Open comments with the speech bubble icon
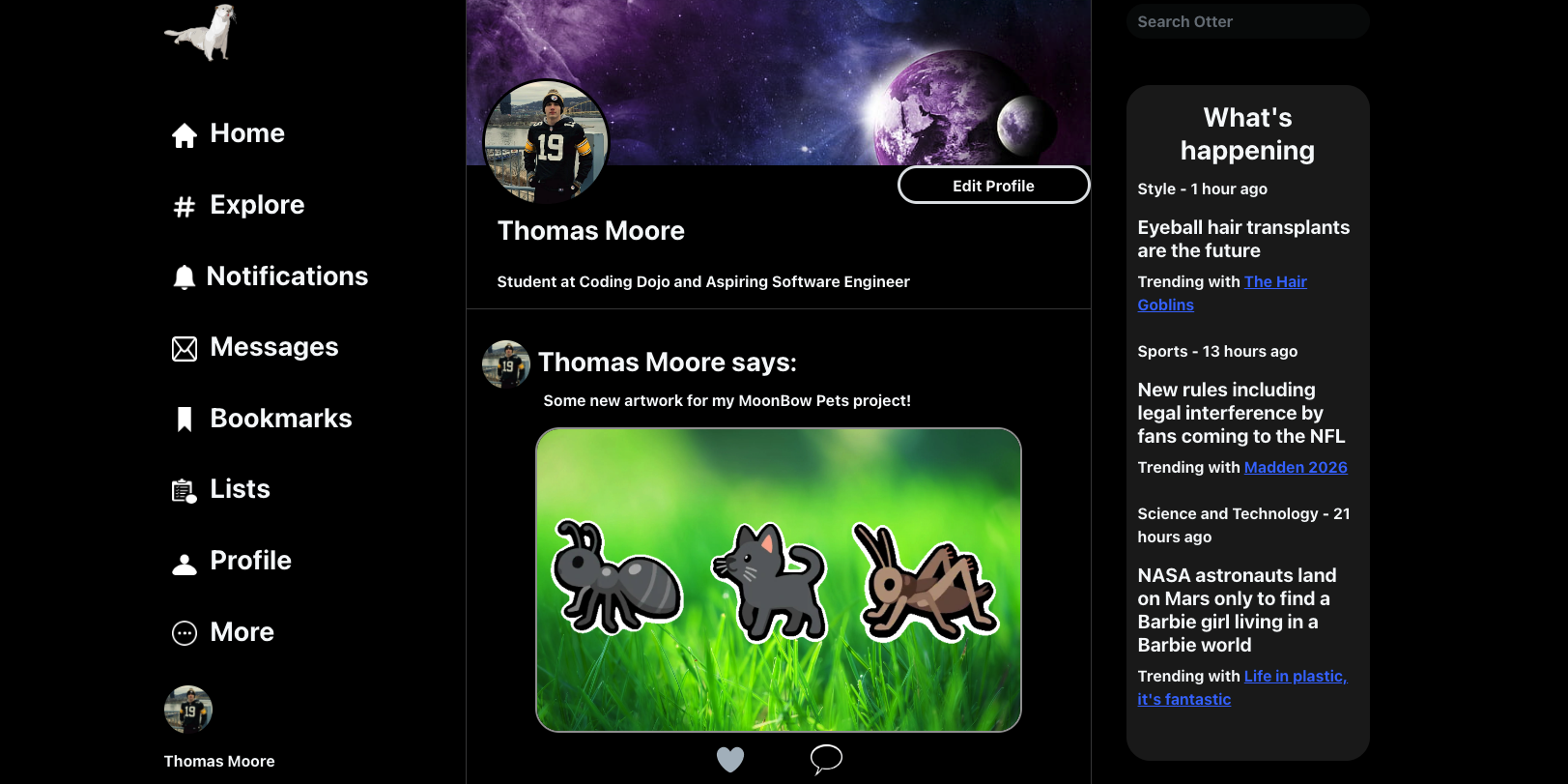This screenshot has width=1568, height=784. coord(826,760)
